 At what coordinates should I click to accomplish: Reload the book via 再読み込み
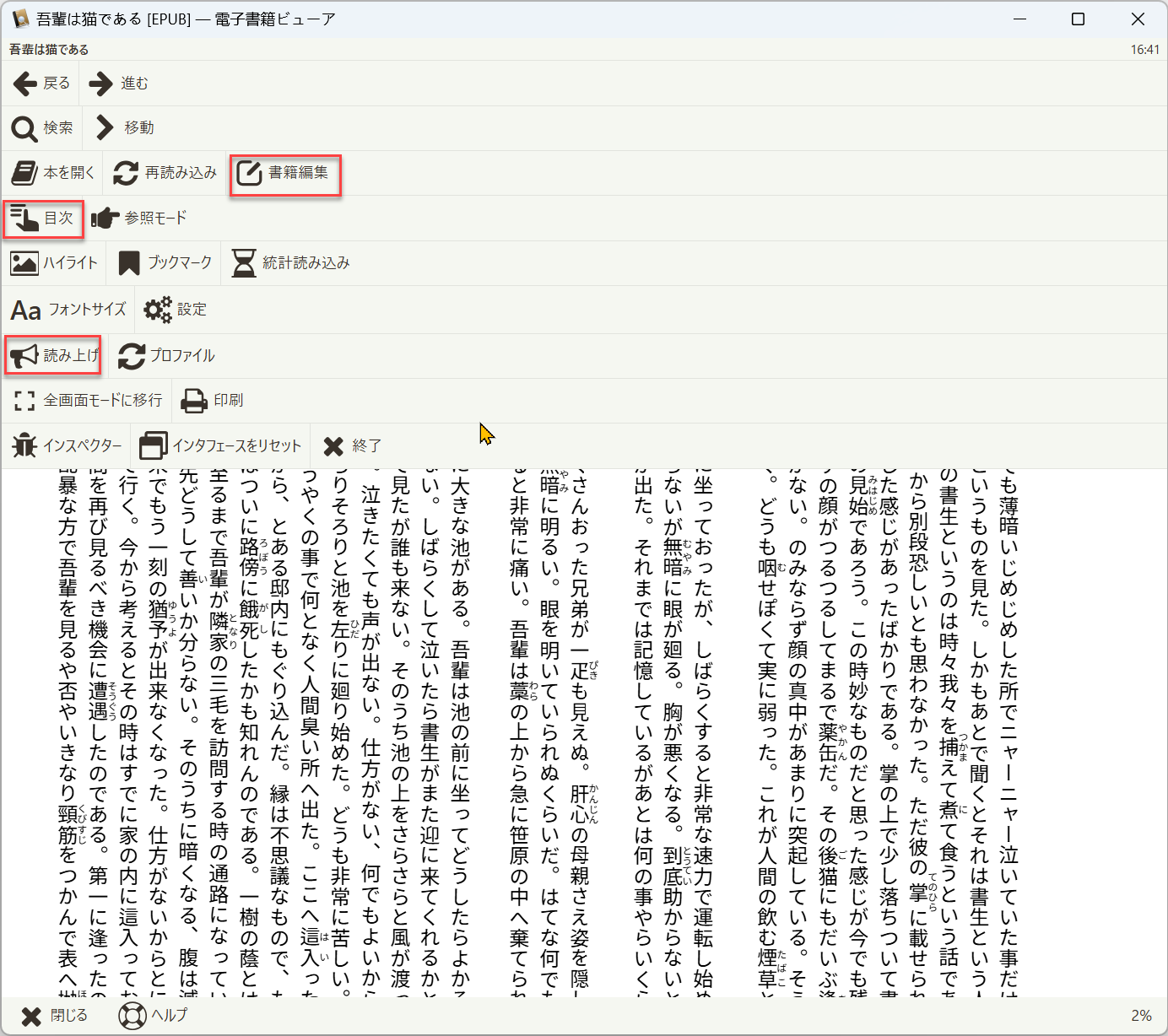point(165,172)
